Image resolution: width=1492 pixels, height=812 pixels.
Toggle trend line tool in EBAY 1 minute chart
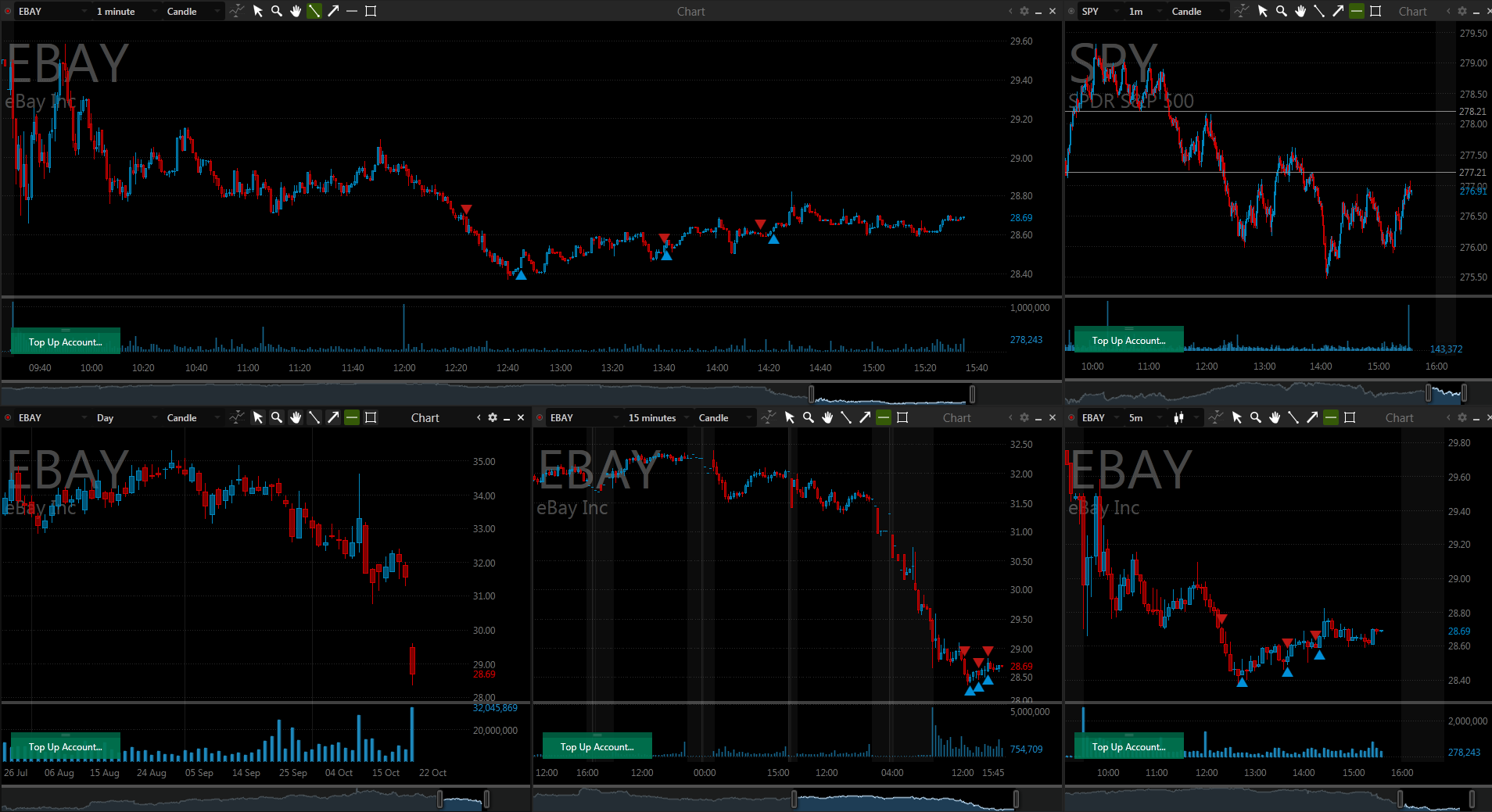pos(314,11)
